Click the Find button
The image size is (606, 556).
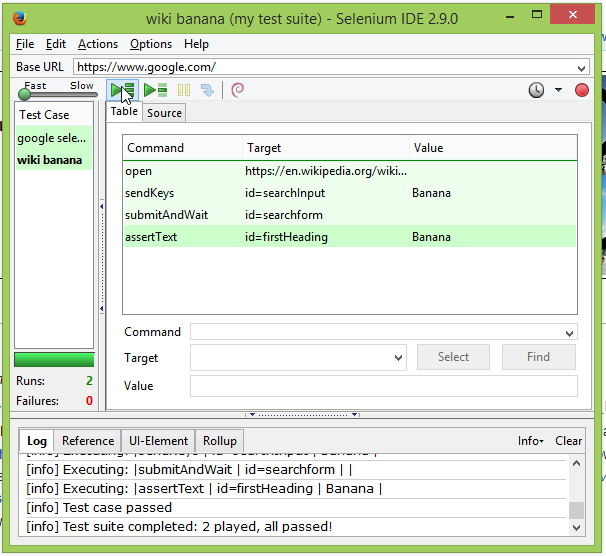538,357
